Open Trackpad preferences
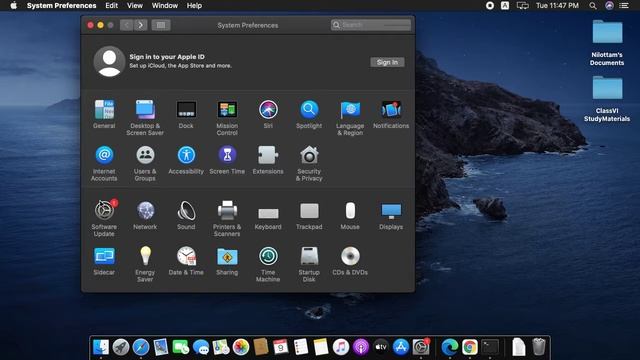The image size is (640, 360). (309, 215)
